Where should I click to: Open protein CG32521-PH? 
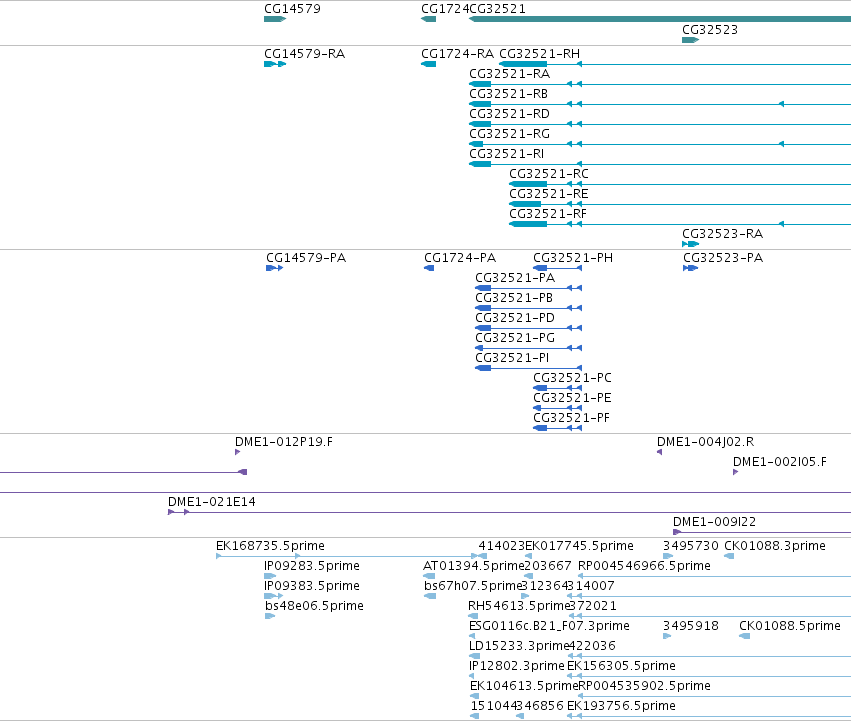tap(573, 258)
